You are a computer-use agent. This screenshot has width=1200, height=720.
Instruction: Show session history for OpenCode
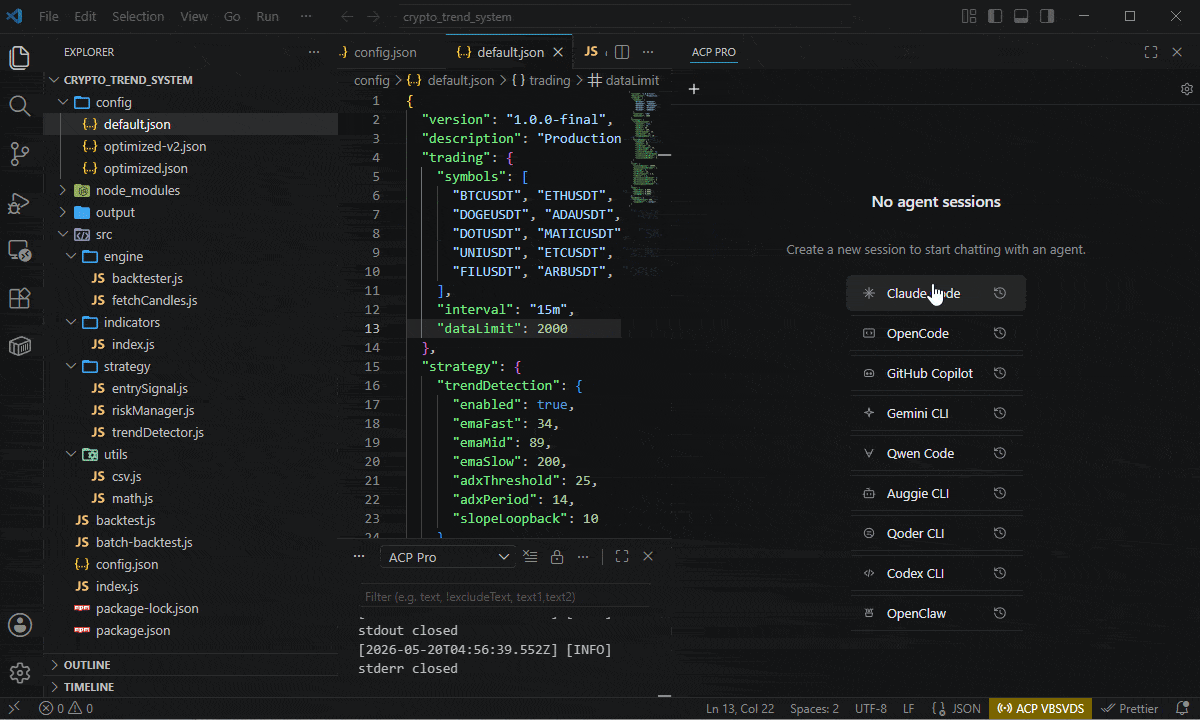pyautogui.click(x=999, y=333)
